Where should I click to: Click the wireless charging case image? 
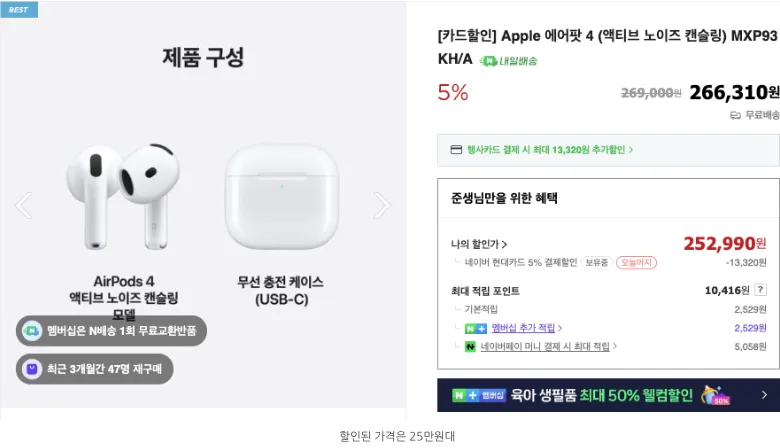click(282, 196)
